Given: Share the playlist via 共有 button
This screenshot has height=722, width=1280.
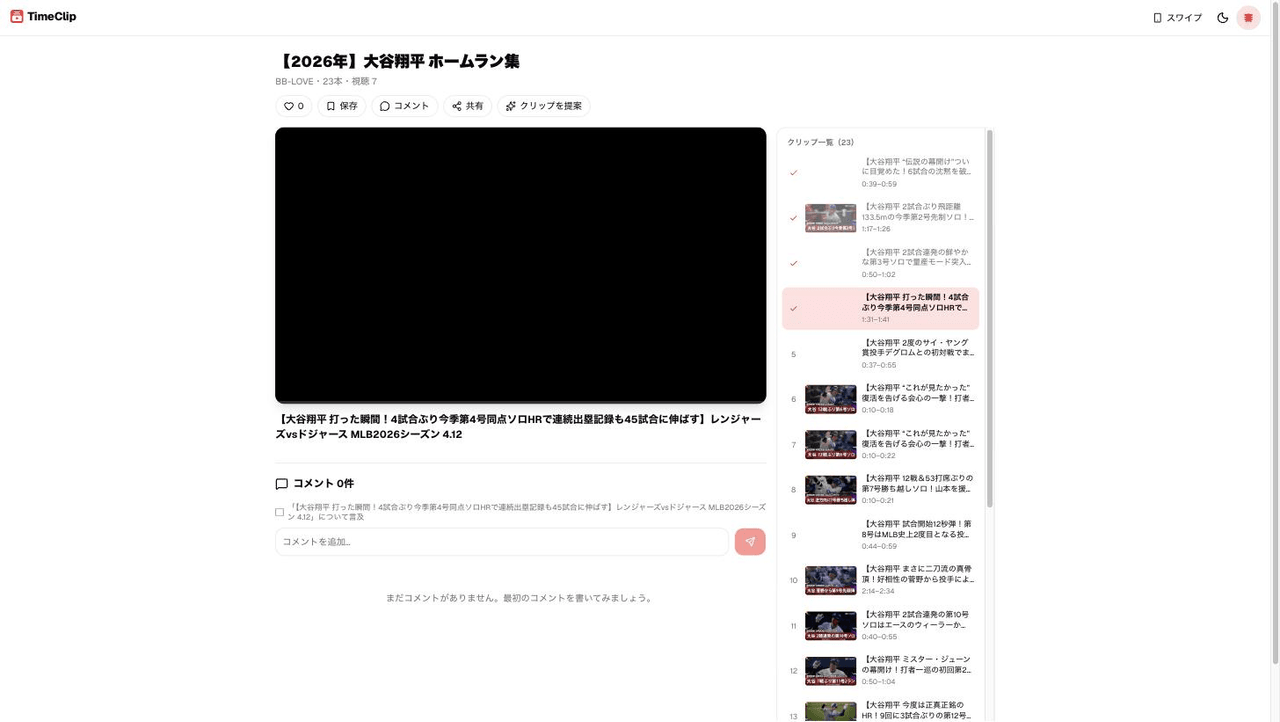Looking at the screenshot, I should (x=468, y=106).
